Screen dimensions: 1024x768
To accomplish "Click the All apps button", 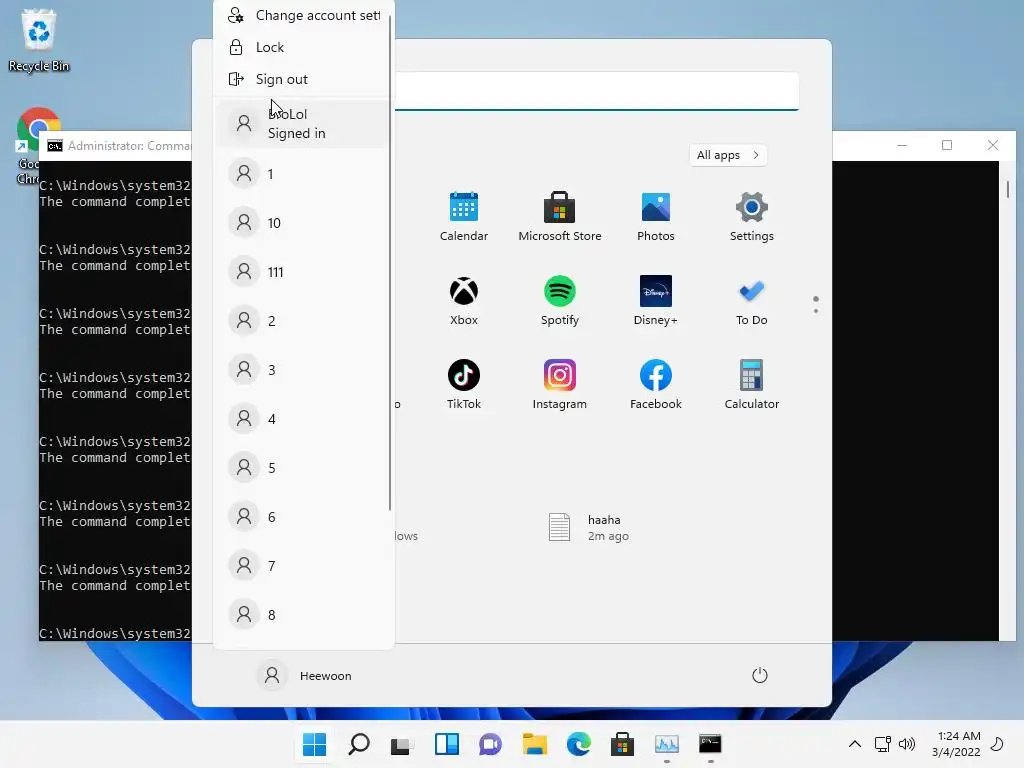I will click(x=728, y=155).
